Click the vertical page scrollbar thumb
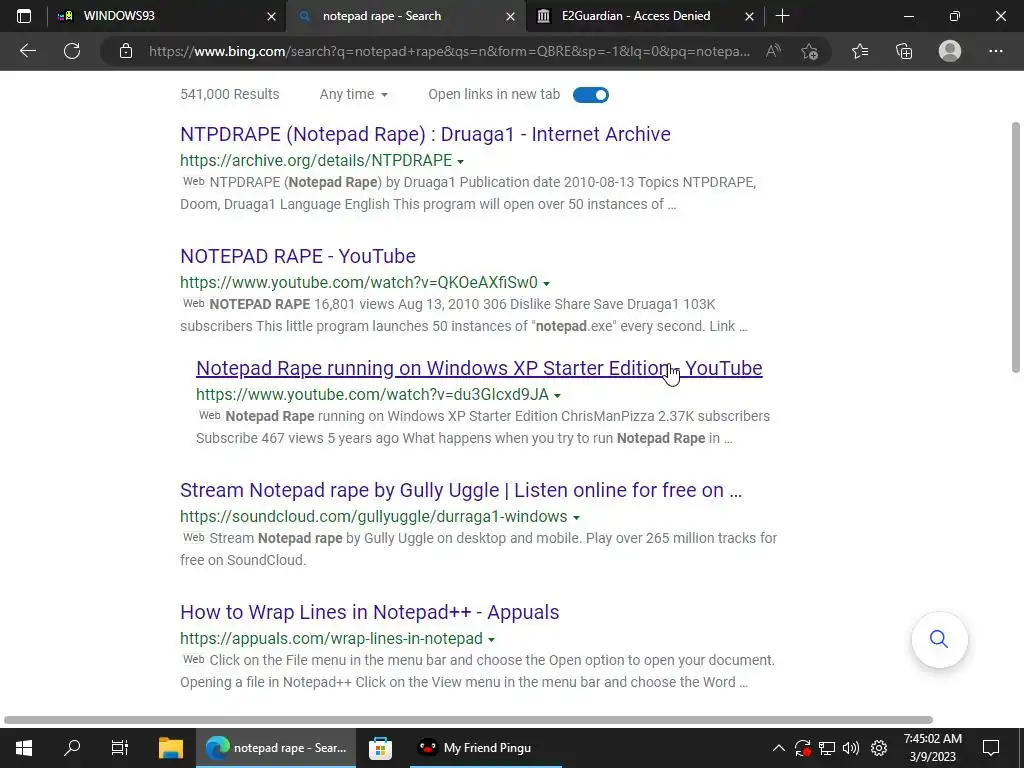The image size is (1024, 768). [1016, 248]
